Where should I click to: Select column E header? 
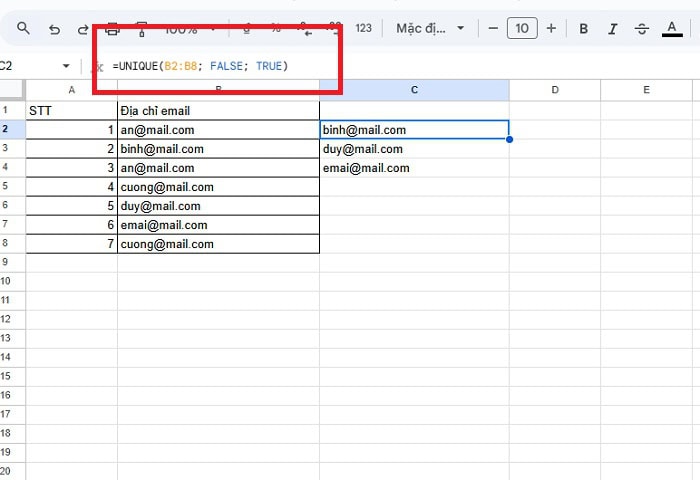(x=646, y=90)
